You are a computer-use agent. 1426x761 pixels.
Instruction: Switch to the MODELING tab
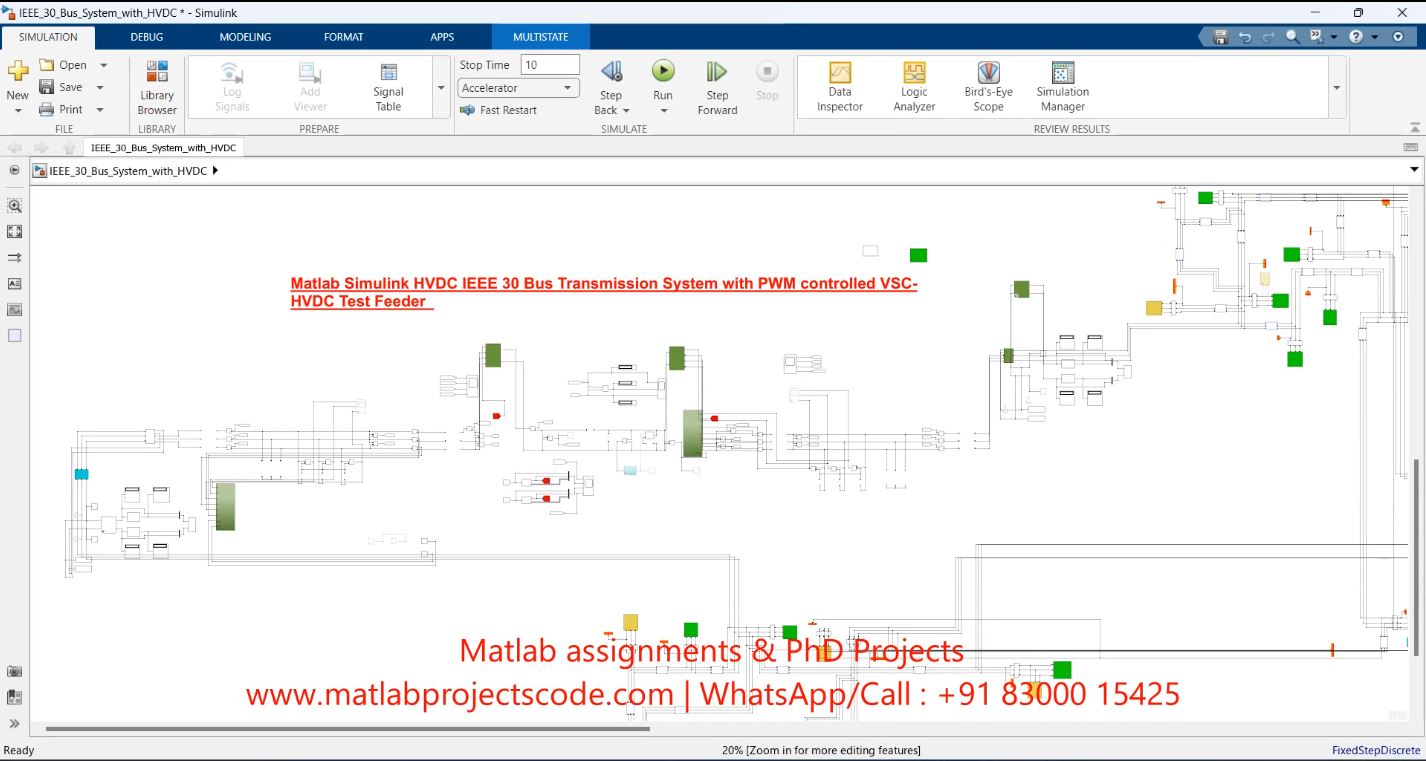click(x=245, y=37)
